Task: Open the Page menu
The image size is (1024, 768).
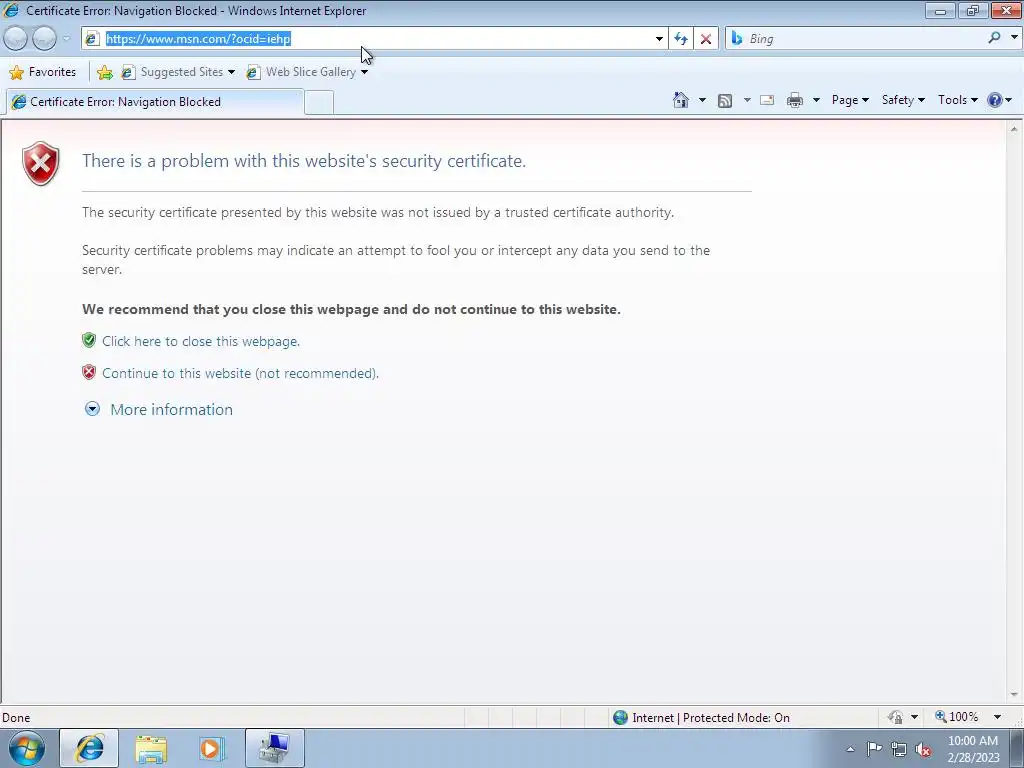Action: point(850,100)
